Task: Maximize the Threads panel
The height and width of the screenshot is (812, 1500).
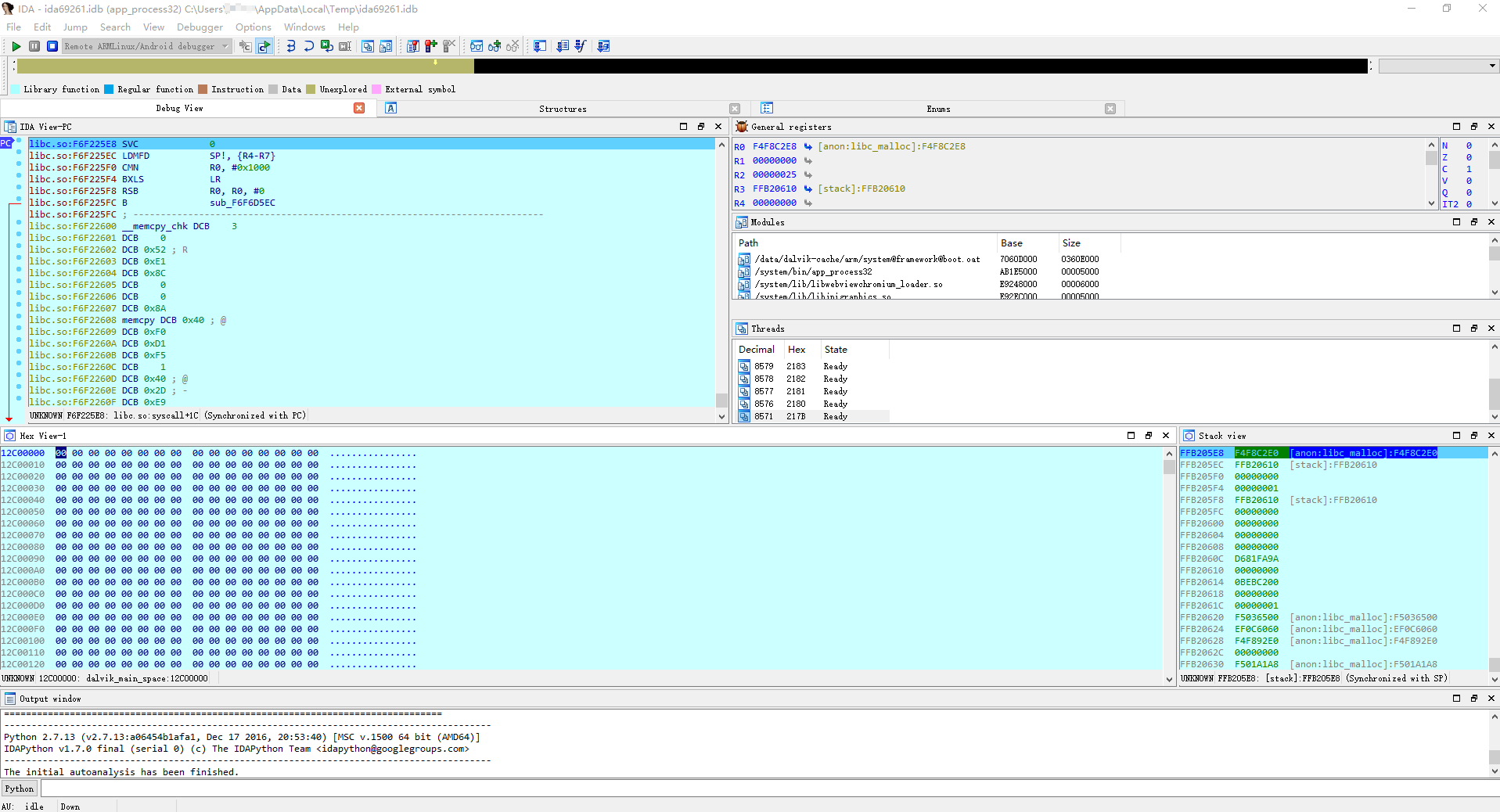Action: tap(1457, 329)
